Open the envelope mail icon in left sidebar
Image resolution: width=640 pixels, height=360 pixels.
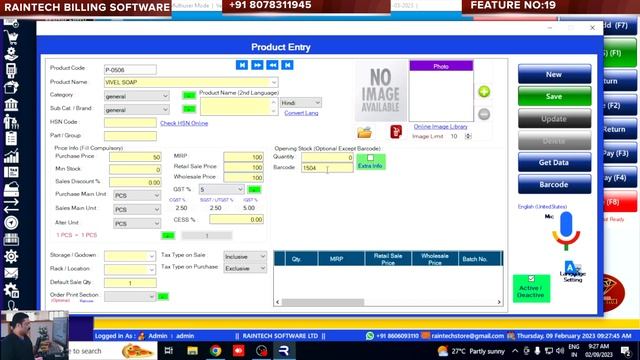tap(11, 273)
